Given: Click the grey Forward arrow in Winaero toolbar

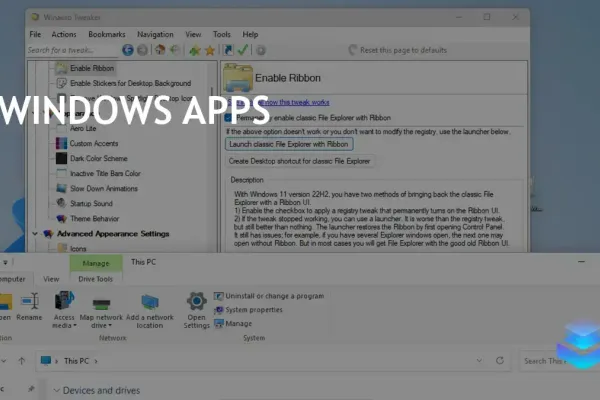Looking at the screenshot, I should 142,50.
